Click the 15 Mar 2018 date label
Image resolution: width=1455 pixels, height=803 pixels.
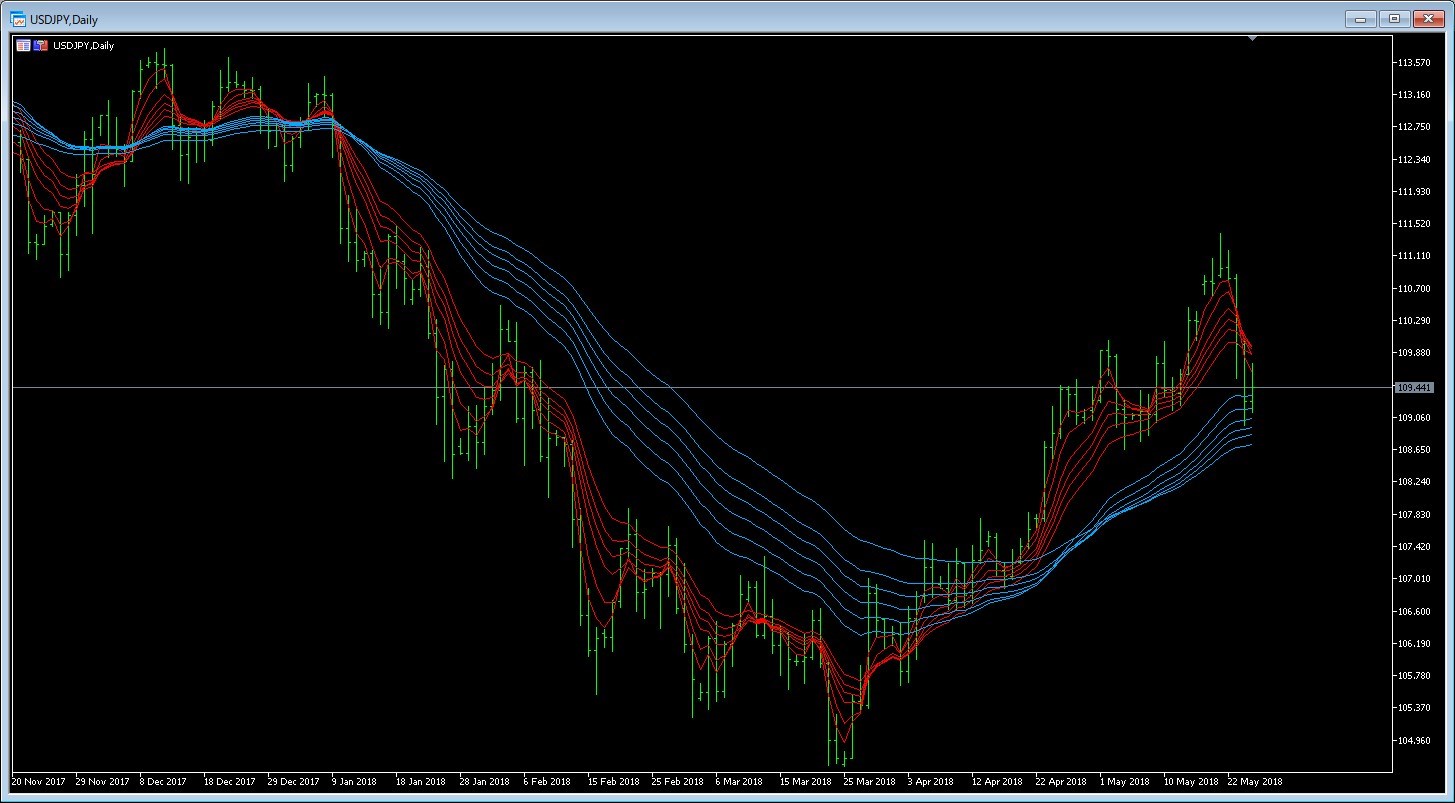coord(805,781)
